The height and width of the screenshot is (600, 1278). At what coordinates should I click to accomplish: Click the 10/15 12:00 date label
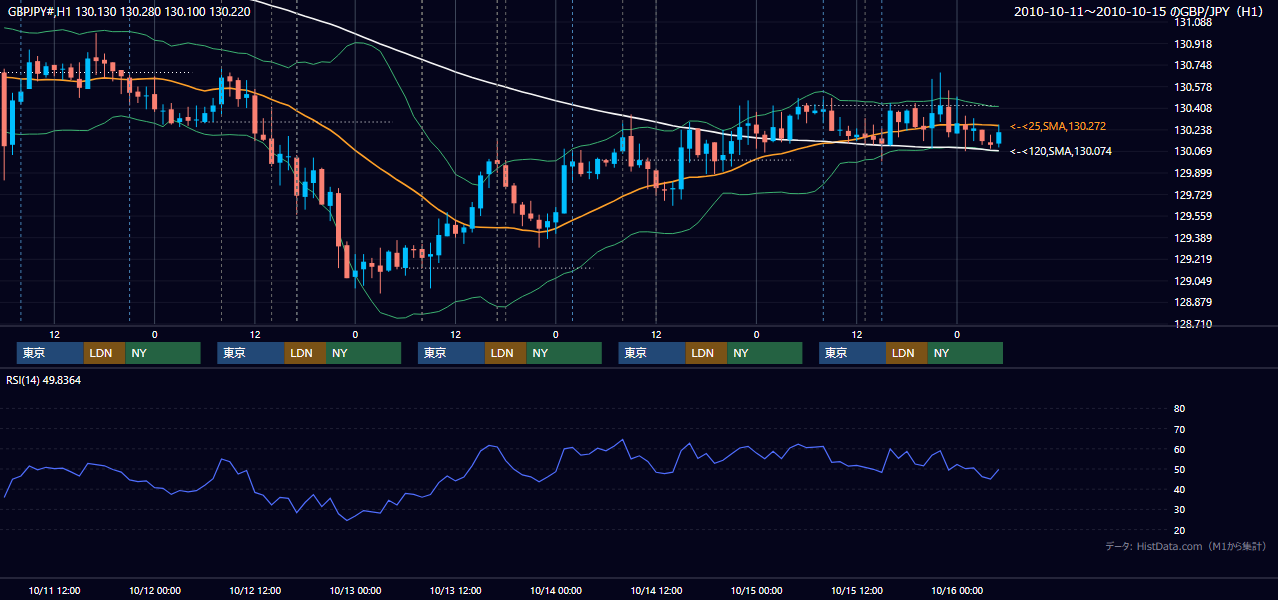857,590
